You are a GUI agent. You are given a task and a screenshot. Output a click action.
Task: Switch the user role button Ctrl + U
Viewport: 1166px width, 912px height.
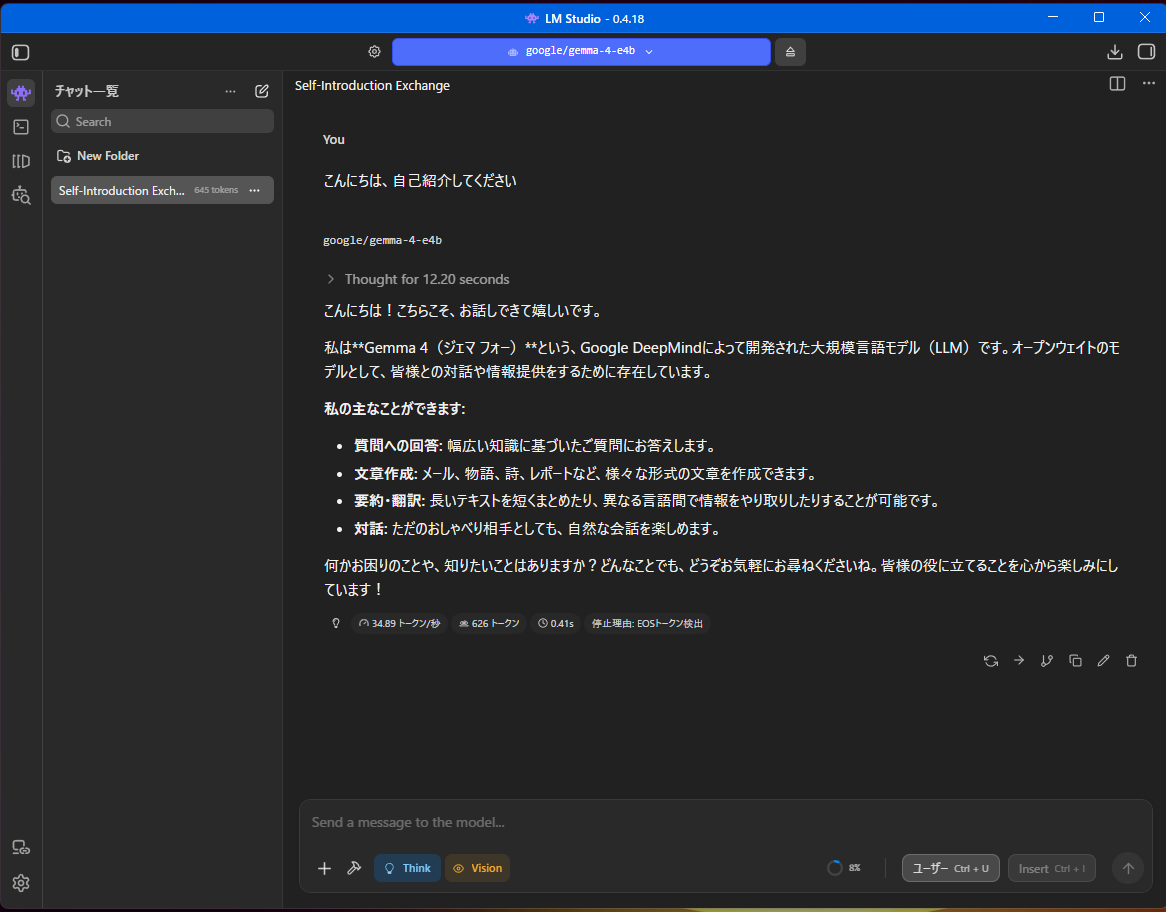[950, 868]
